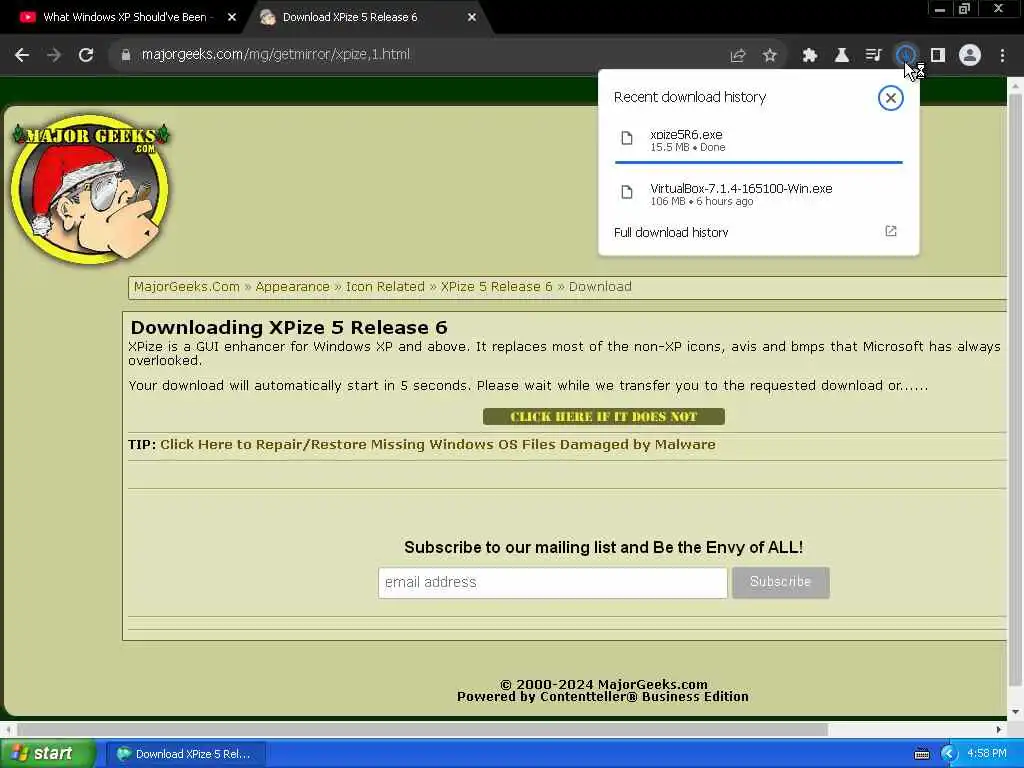
Task: Click the keyboard tray icon
Action: pyautogui.click(x=921, y=754)
